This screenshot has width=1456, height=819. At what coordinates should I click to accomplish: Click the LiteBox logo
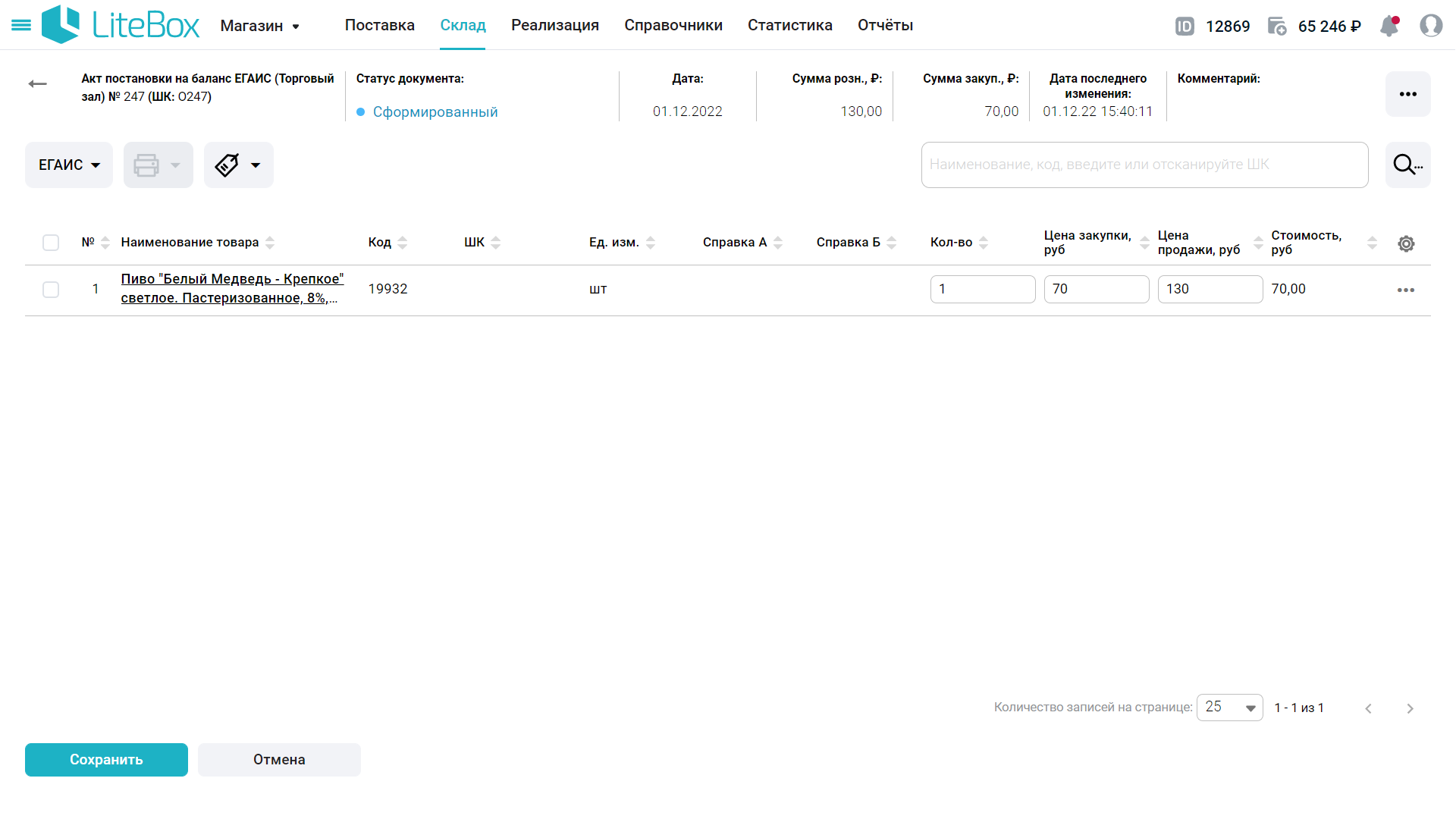(121, 25)
